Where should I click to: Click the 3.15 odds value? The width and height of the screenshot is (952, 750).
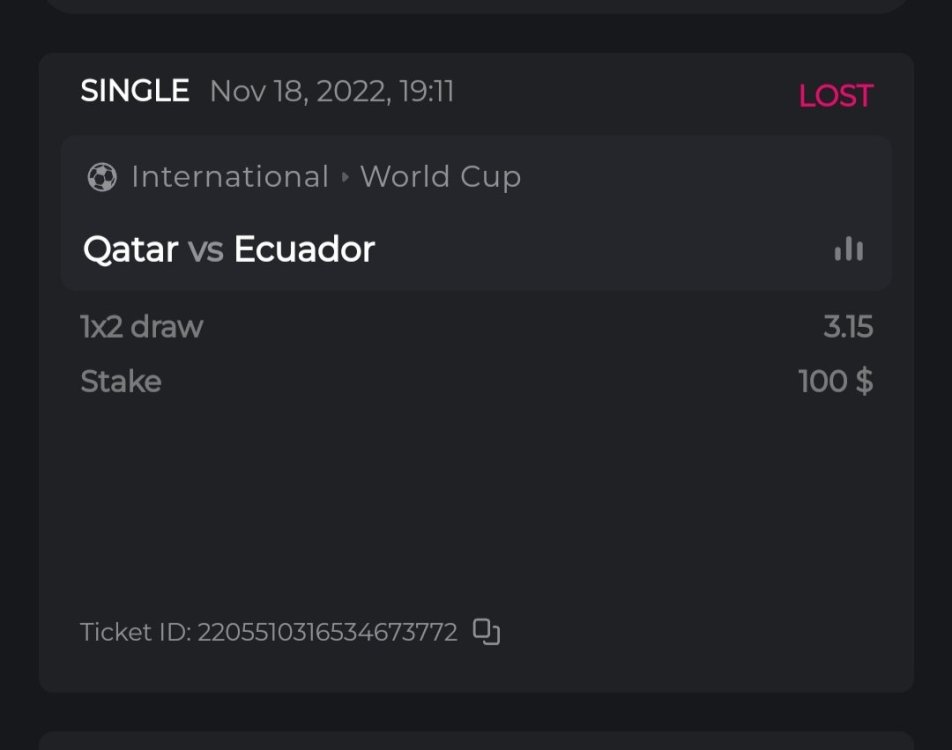click(x=848, y=327)
